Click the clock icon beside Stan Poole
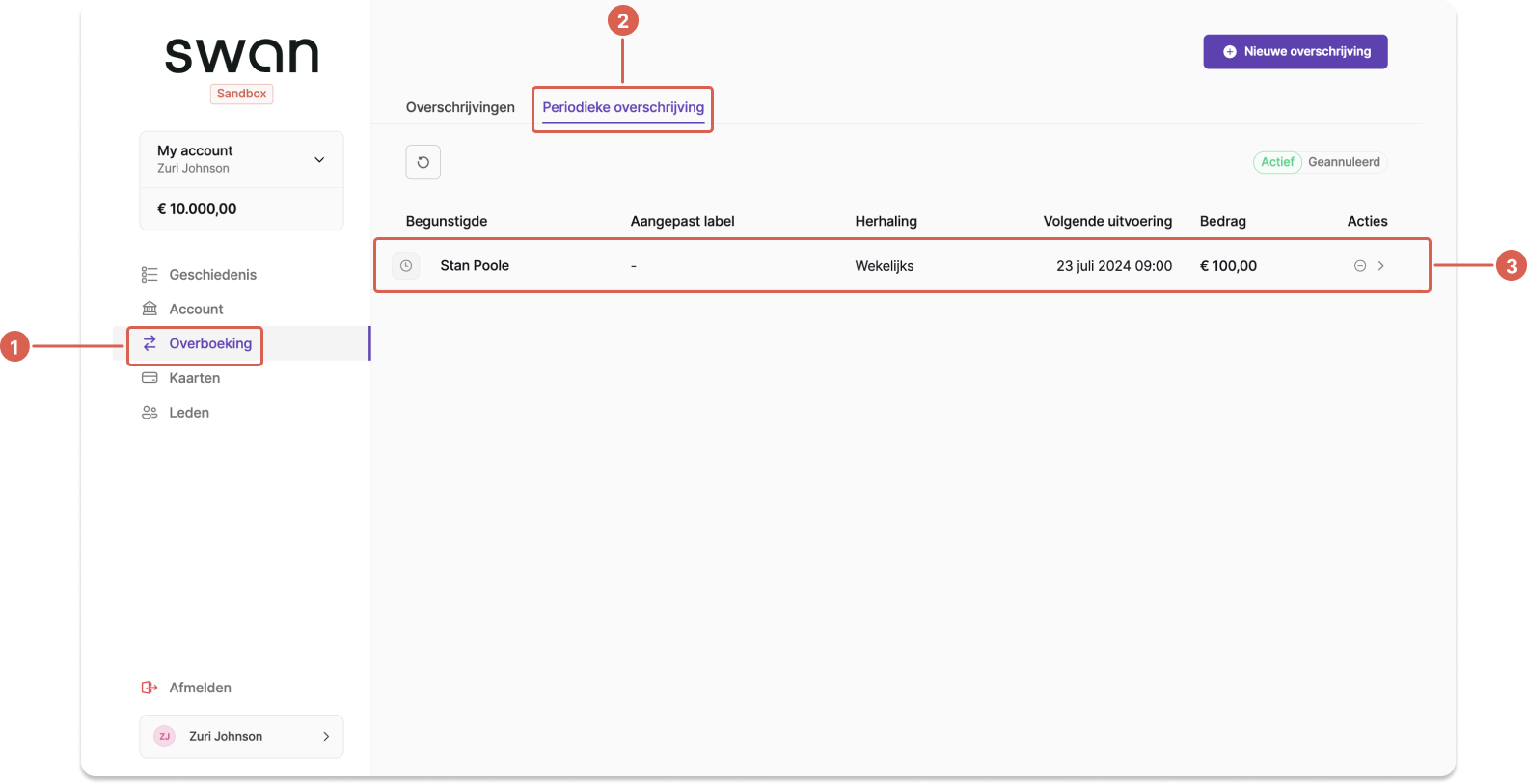 click(x=406, y=266)
